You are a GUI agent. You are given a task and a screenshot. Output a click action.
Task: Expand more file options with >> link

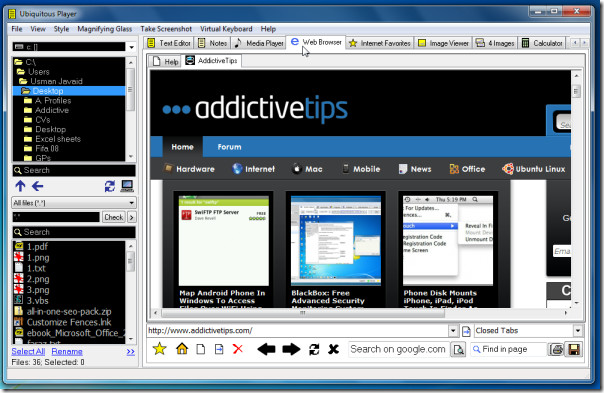click(131, 351)
